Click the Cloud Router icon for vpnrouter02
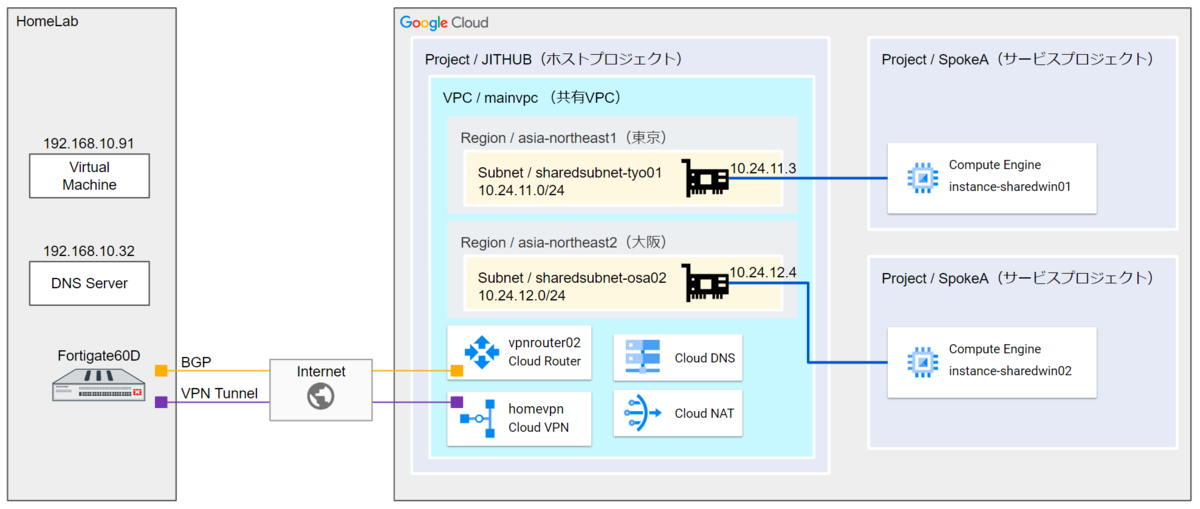1200x509 pixels. [x=481, y=353]
